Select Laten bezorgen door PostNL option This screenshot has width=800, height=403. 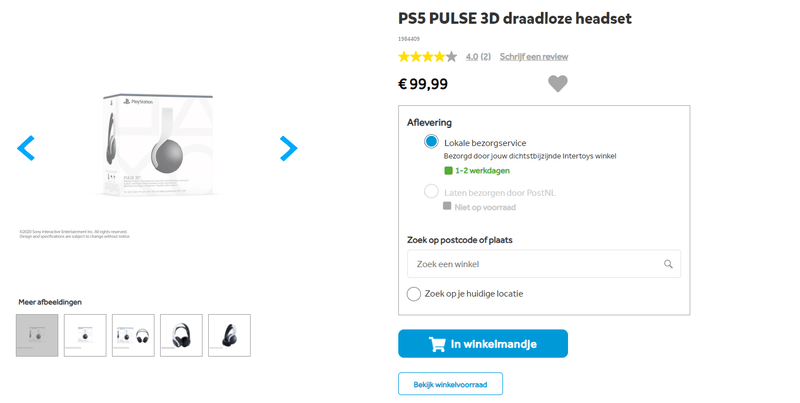(431, 191)
